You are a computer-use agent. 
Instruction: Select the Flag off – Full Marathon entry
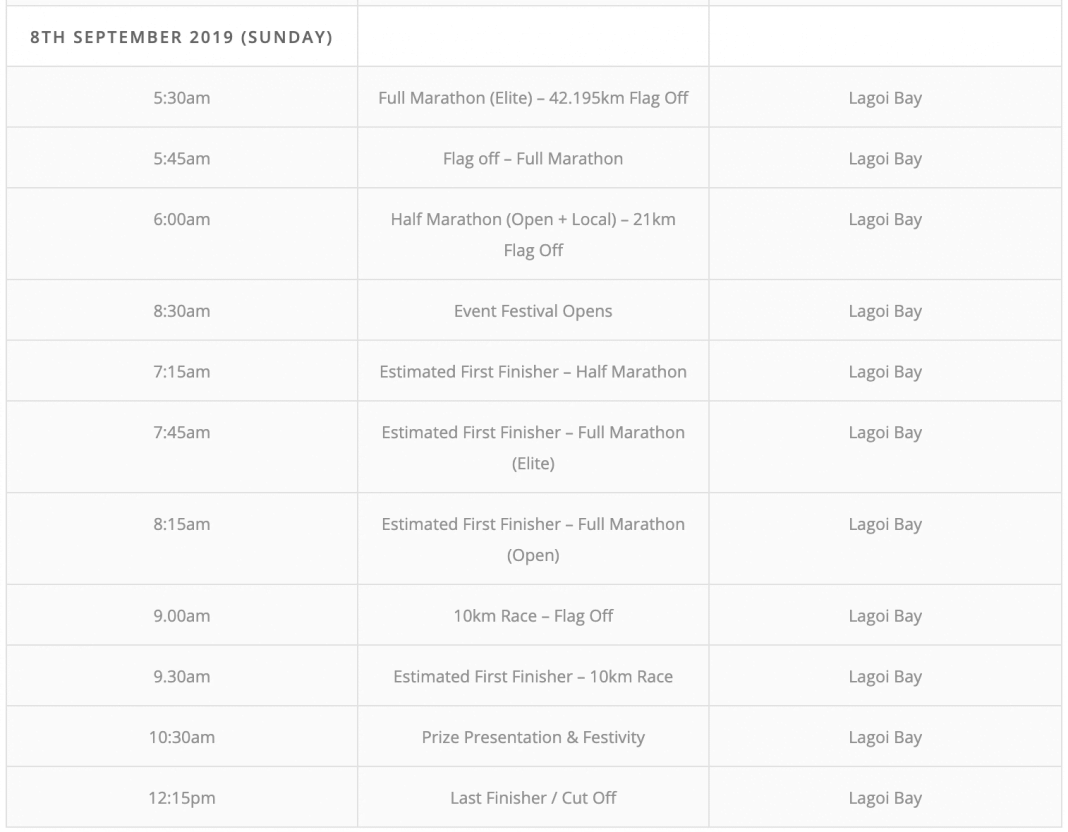point(533,159)
